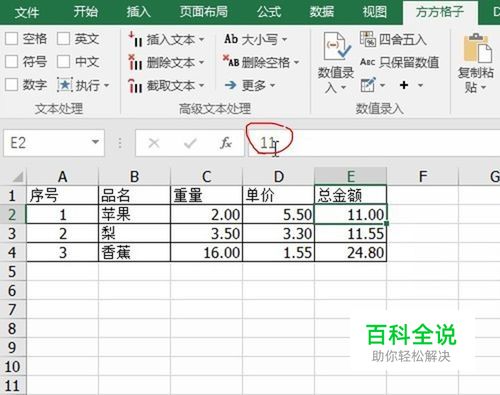The height and width of the screenshot is (395, 500).
Task: Select row 10 header
Action: [13, 367]
